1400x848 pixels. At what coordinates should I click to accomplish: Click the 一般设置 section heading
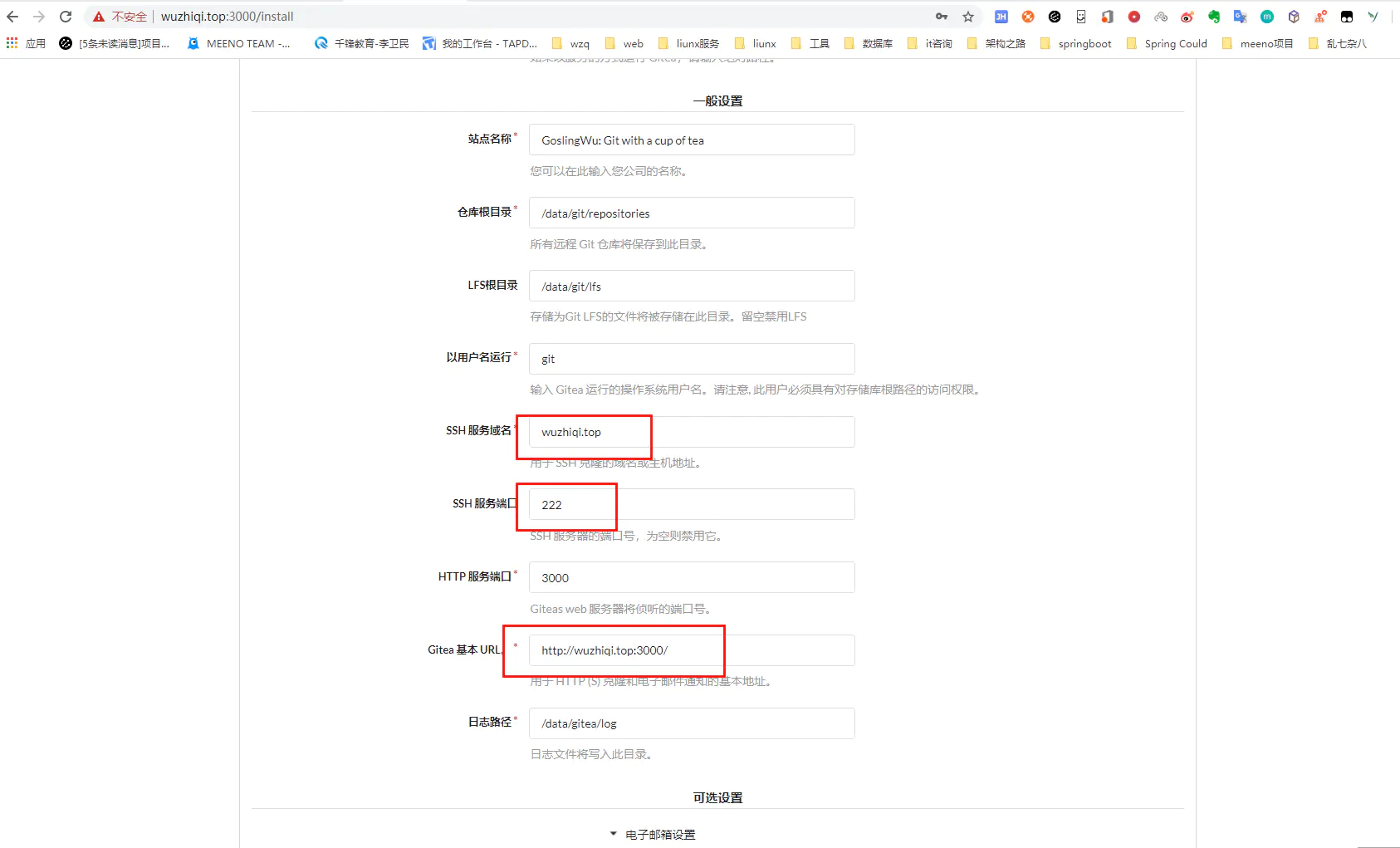tap(718, 100)
